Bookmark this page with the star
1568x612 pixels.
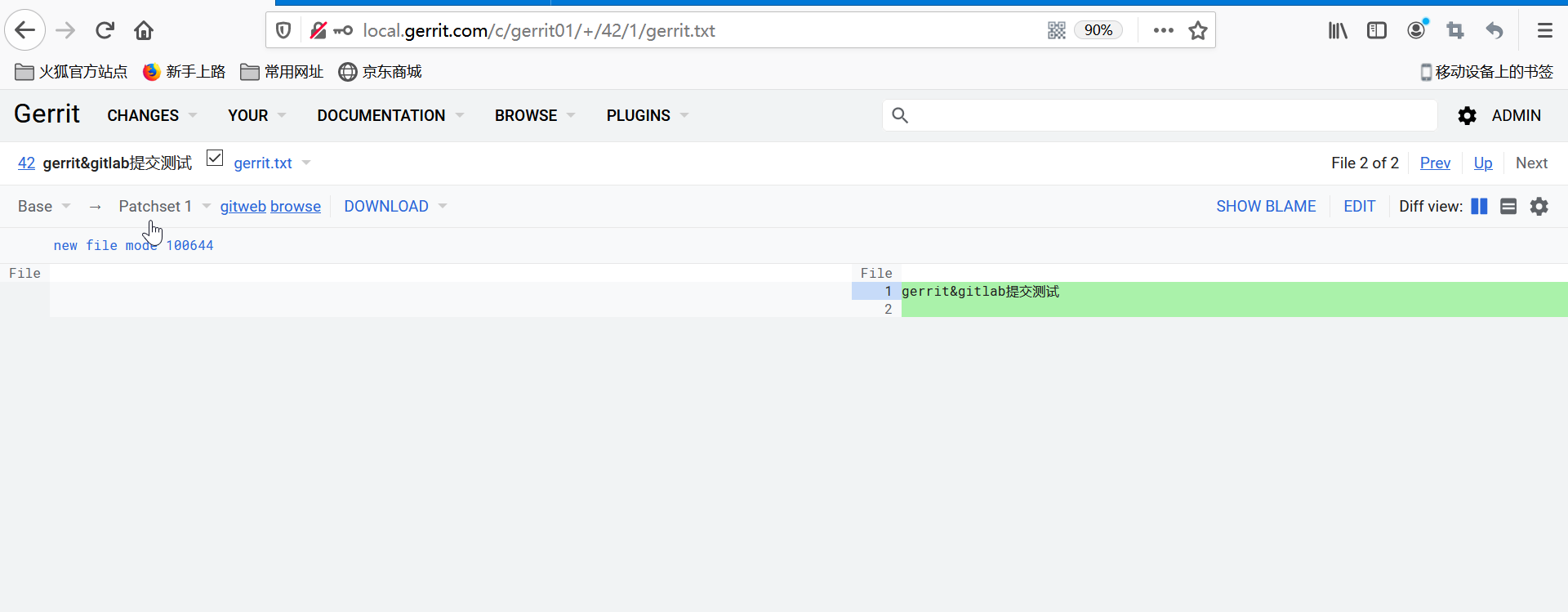(x=1198, y=30)
